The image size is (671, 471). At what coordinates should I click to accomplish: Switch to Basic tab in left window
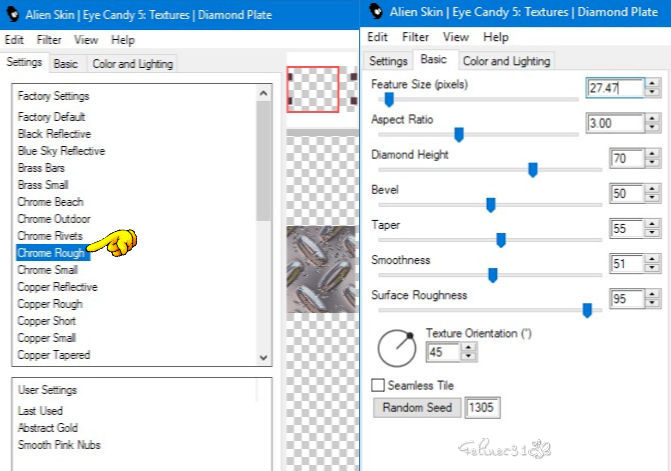[x=65, y=64]
